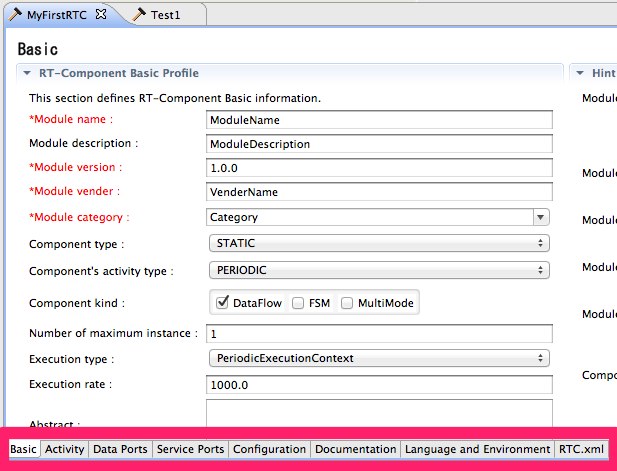The image size is (617, 471).
Task: Click the "*Module category :" label
Action: [79, 217]
